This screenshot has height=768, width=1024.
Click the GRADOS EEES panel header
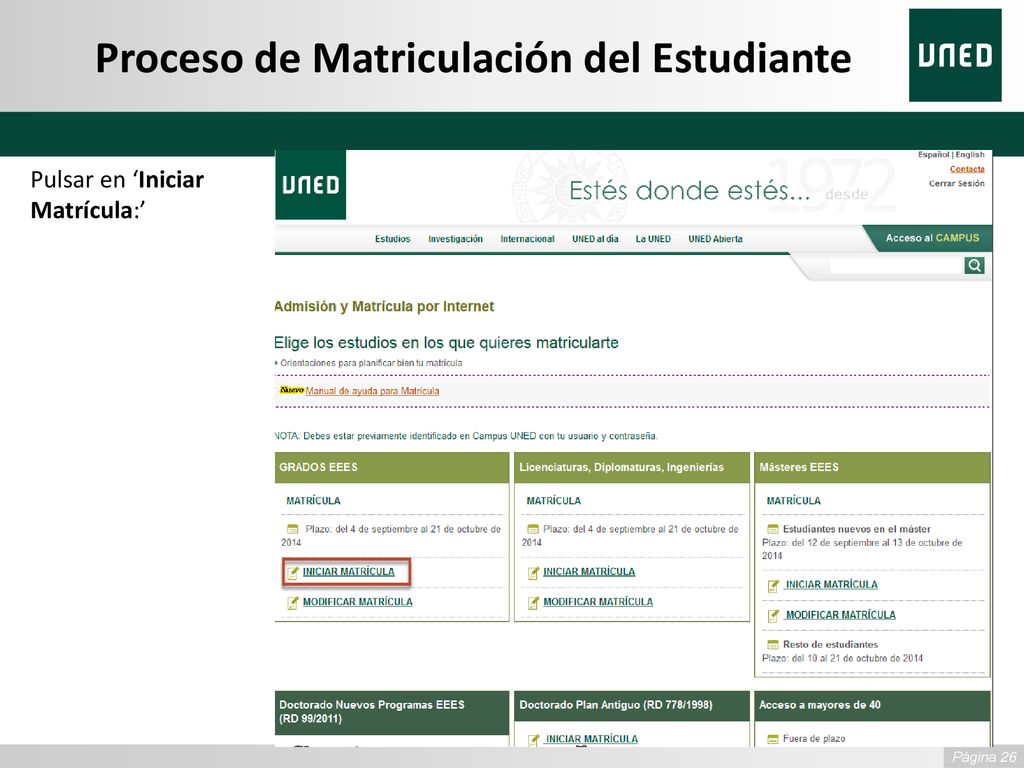tap(392, 468)
